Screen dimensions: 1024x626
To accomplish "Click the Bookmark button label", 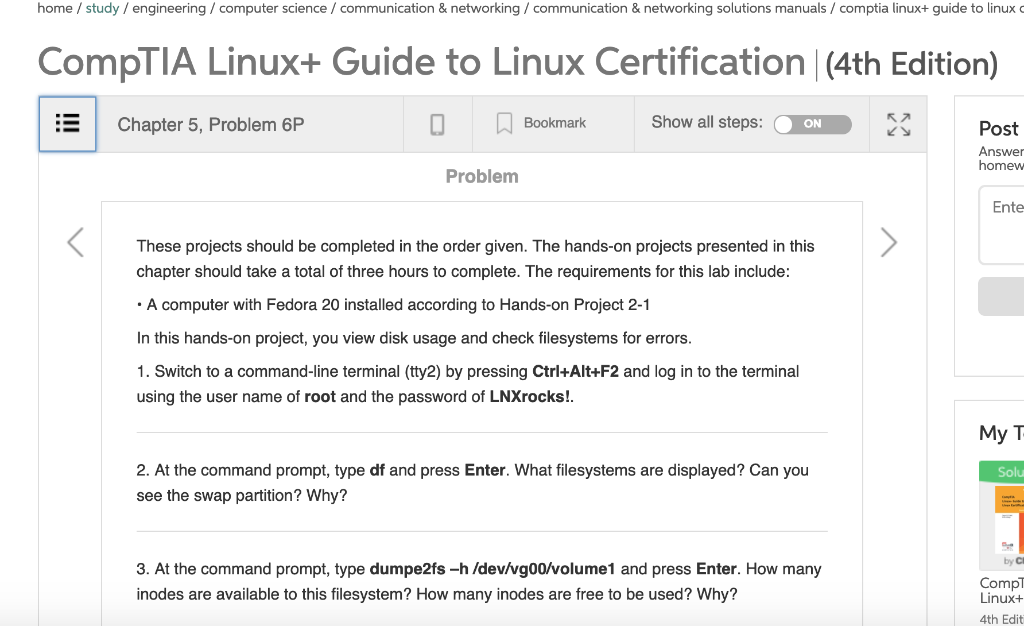I will [x=554, y=123].
